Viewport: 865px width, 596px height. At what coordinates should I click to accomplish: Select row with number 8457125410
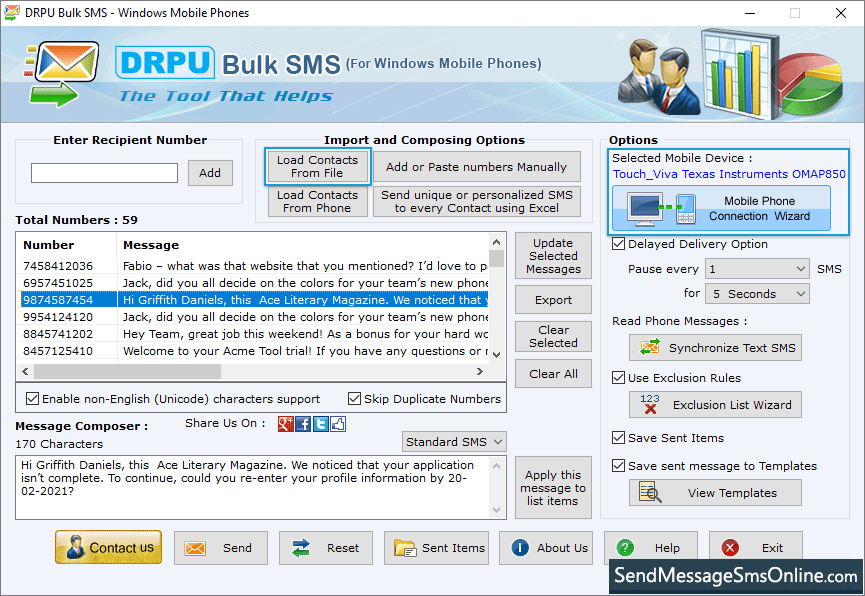[x=254, y=351]
